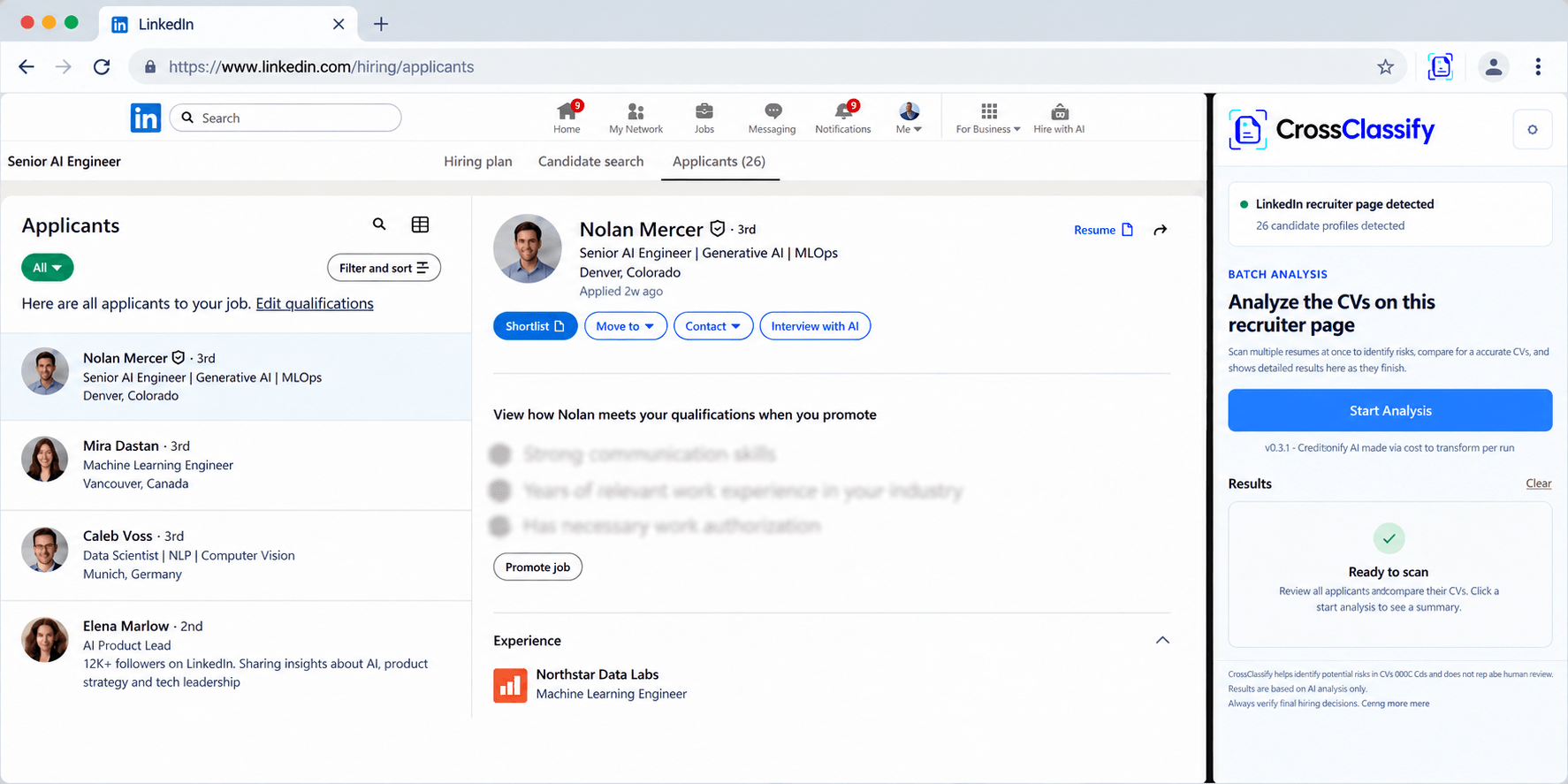The height and width of the screenshot is (784, 1568).
Task: Open a new browser tab
Action: pyautogui.click(x=381, y=24)
